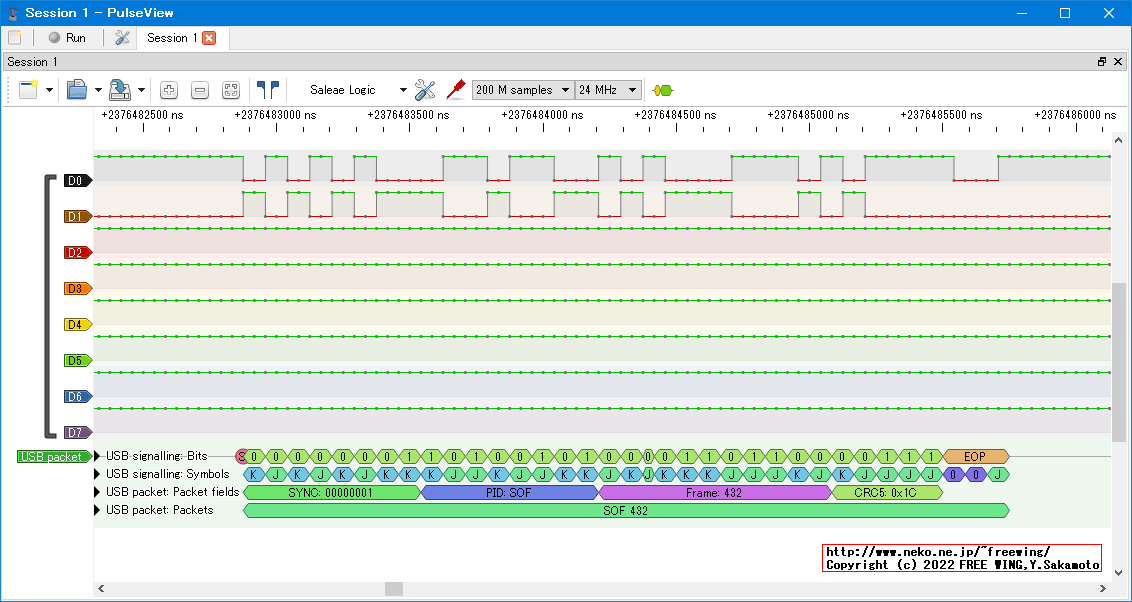Click the horizontal scrollbar thumb
This screenshot has height=602, width=1132.
click(x=393, y=589)
